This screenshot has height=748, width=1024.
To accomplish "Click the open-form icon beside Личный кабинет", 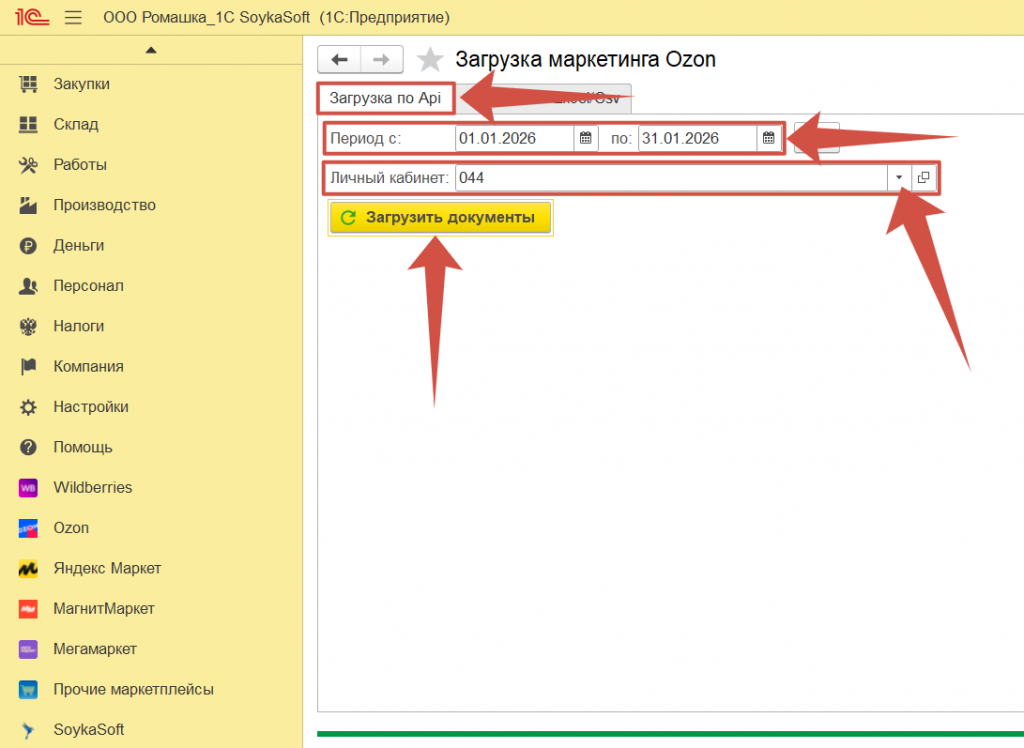I will pyautogui.click(x=923, y=177).
